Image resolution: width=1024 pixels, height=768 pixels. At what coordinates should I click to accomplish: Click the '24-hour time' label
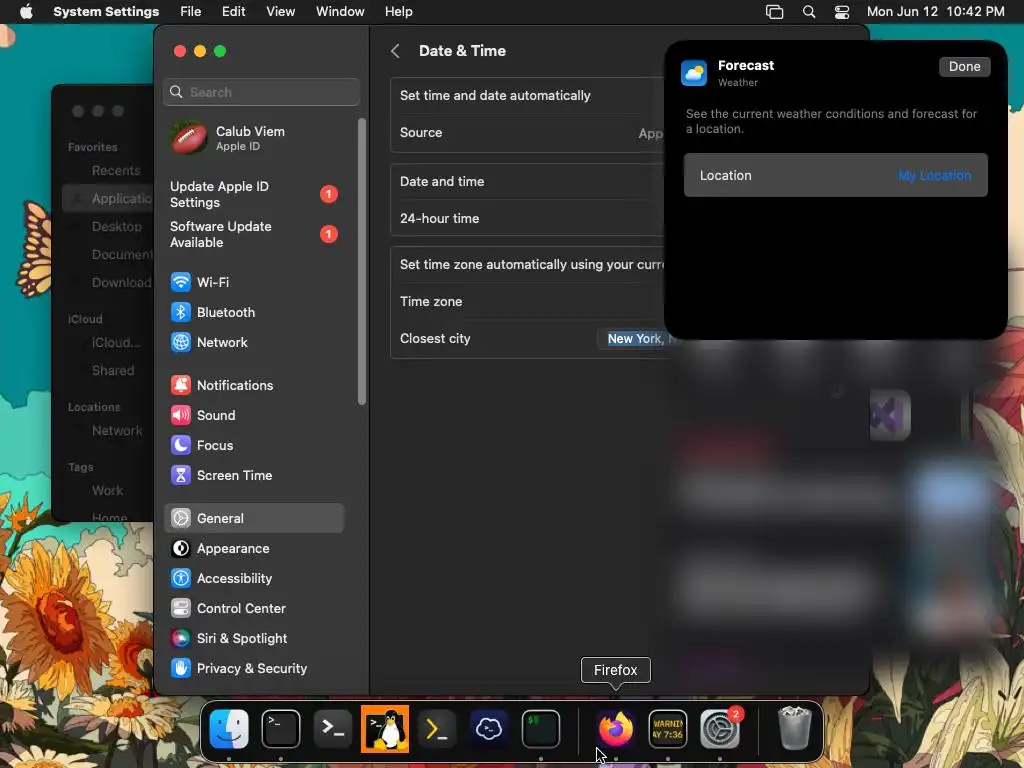(x=440, y=219)
